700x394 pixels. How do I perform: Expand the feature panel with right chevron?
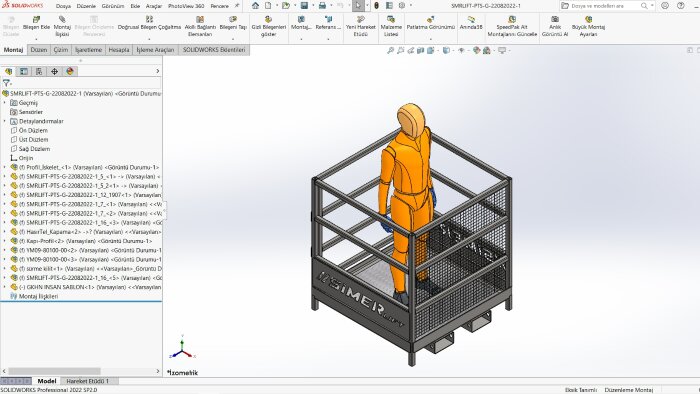tap(157, 71)
